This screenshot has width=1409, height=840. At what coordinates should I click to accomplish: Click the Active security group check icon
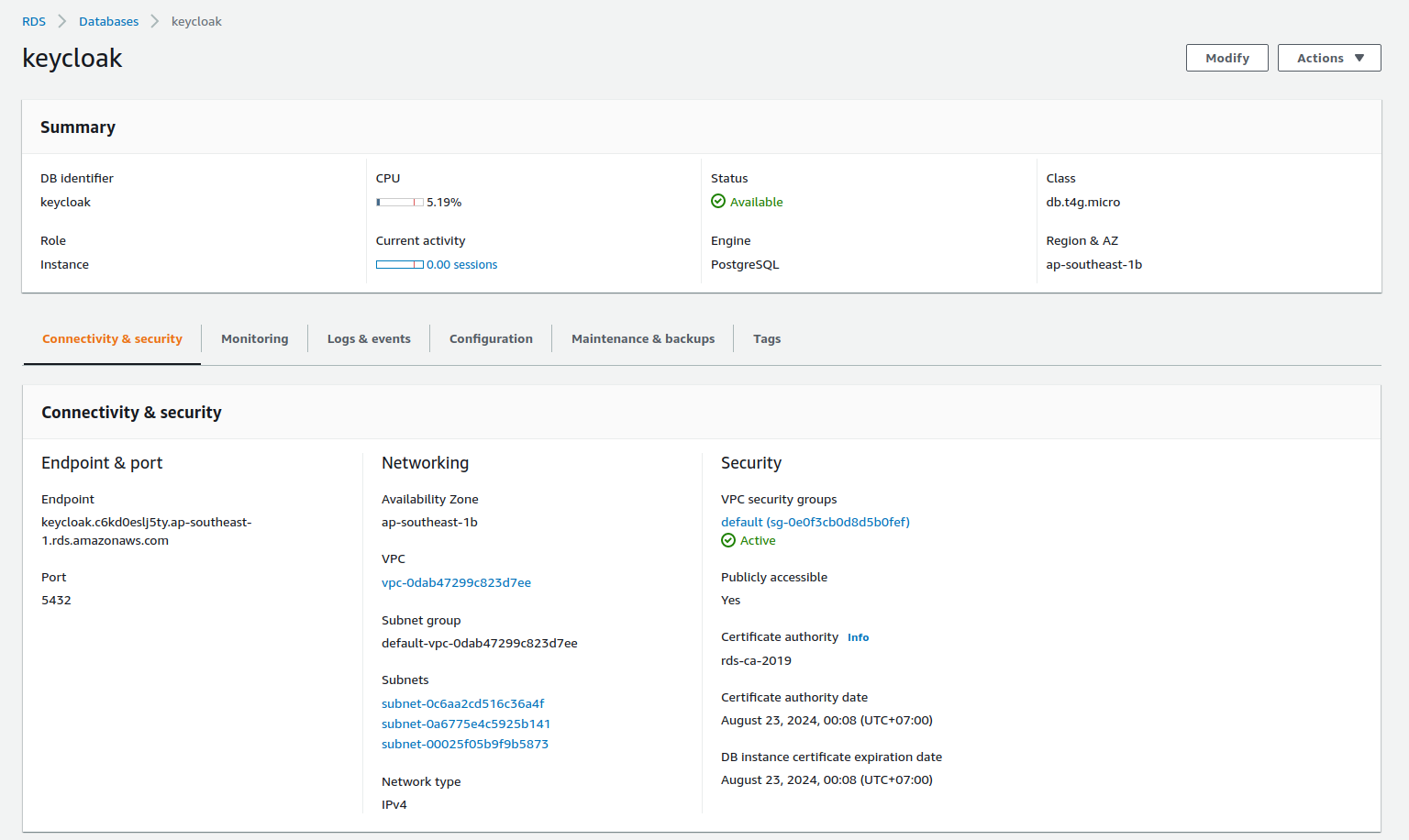coord(727,540)
